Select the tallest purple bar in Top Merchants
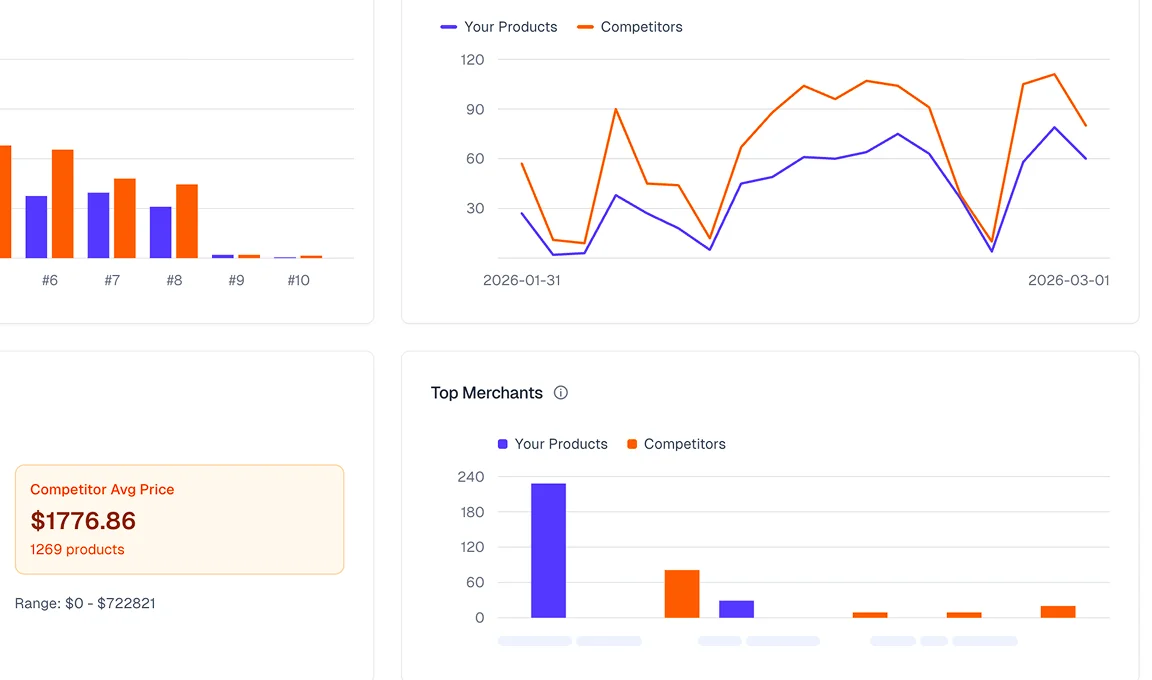 (547, 550)
